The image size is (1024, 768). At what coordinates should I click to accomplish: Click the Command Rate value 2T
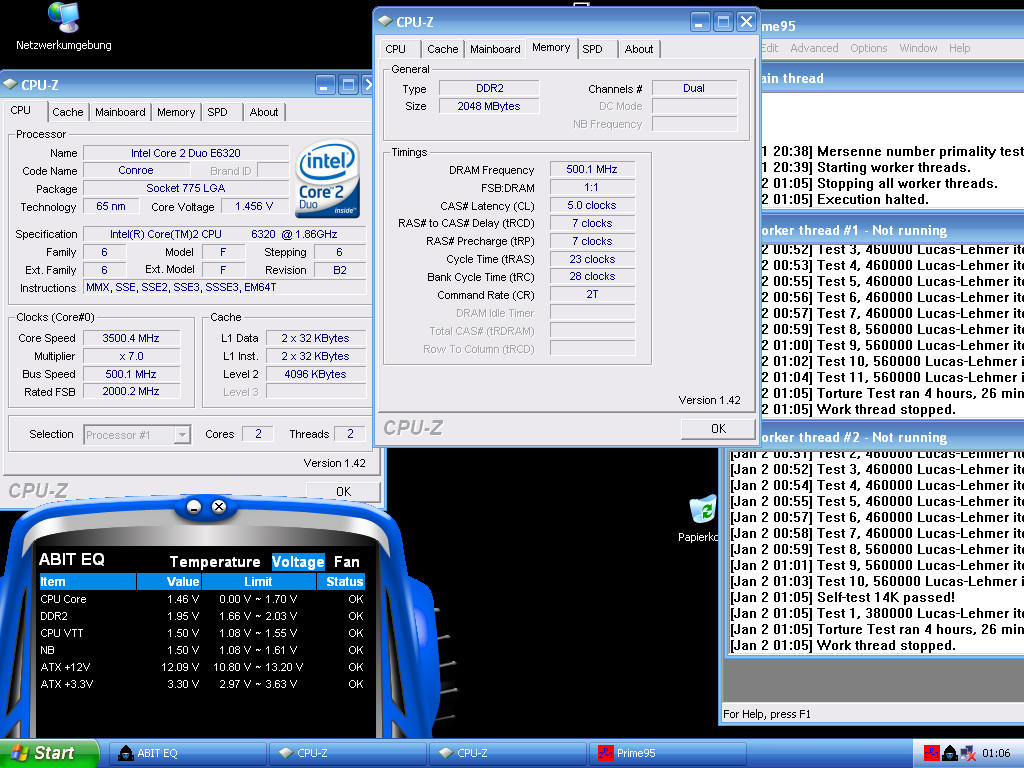(x=592, y=295)
